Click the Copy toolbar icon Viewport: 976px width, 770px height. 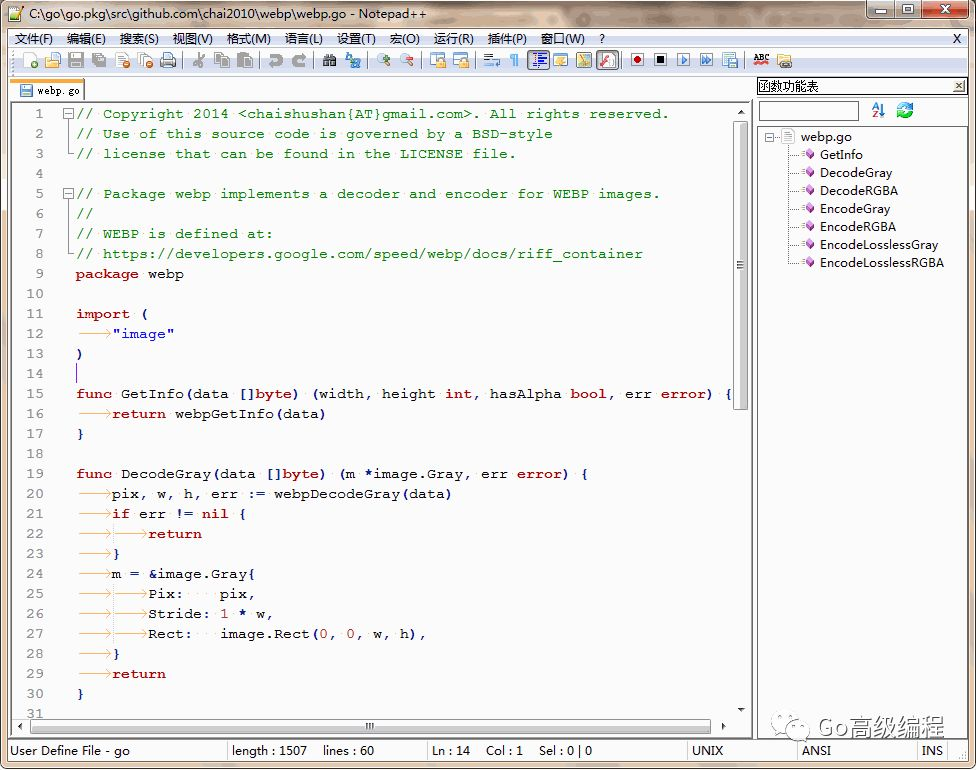[x=222, y=60]
